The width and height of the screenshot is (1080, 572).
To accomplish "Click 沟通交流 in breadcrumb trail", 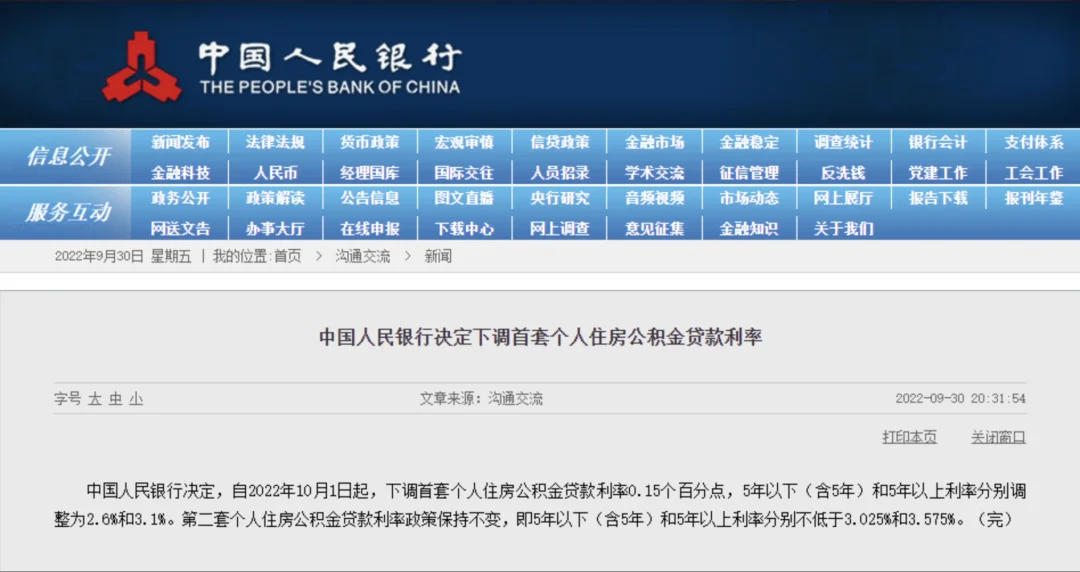I will pos(363,257).
